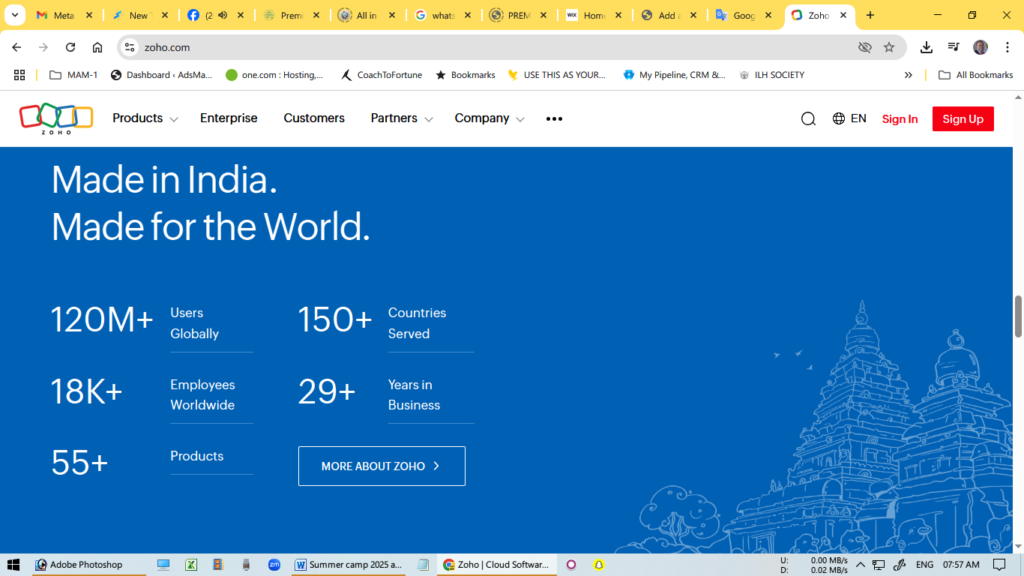
Task: Go to the Zoho logo homepage
Action: [56, 118]
